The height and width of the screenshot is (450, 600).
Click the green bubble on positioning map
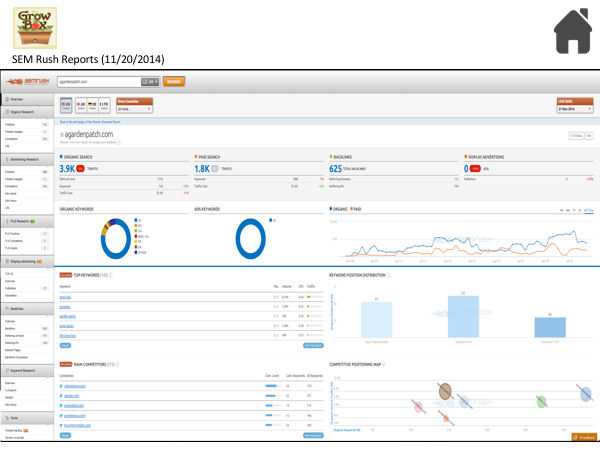(541, 401)
